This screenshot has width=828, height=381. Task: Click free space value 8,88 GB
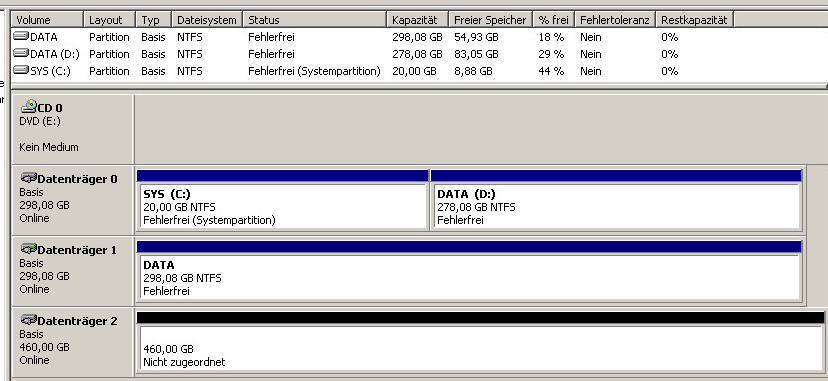(473, 71)
